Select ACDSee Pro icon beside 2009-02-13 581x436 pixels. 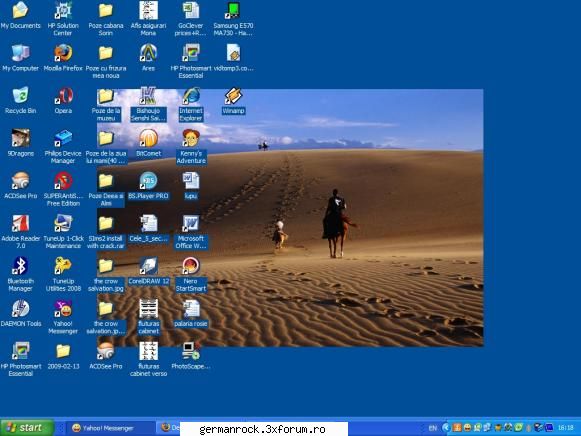tap(106, 351)
